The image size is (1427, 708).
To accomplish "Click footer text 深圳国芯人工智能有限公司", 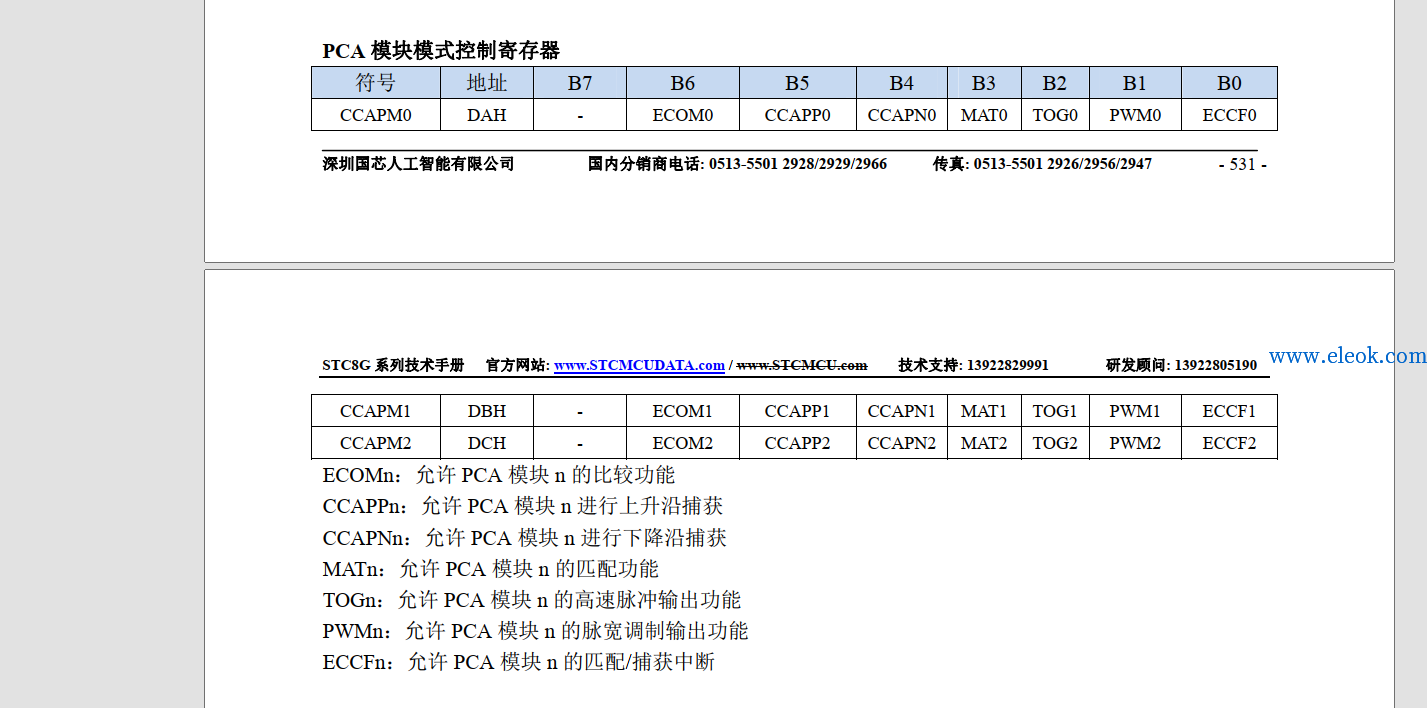I will [x=418, y=164].
